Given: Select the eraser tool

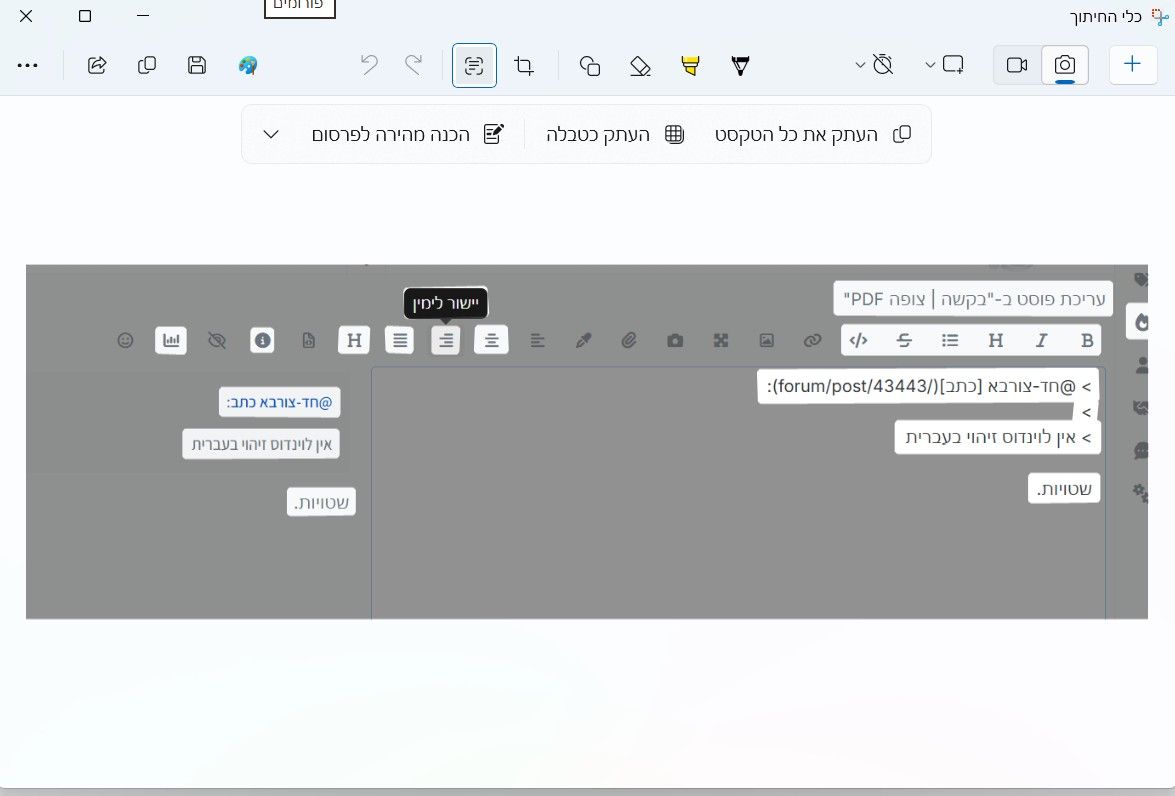Looking at the screenshot, I should 640,66.
